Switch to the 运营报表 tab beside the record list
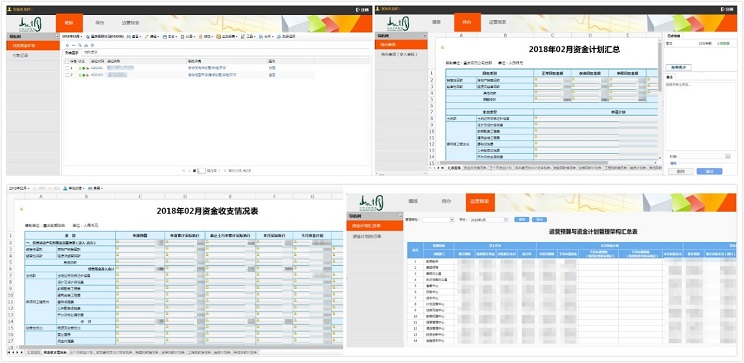The width and height of the screenshot is (744, 363). point(130,22)
